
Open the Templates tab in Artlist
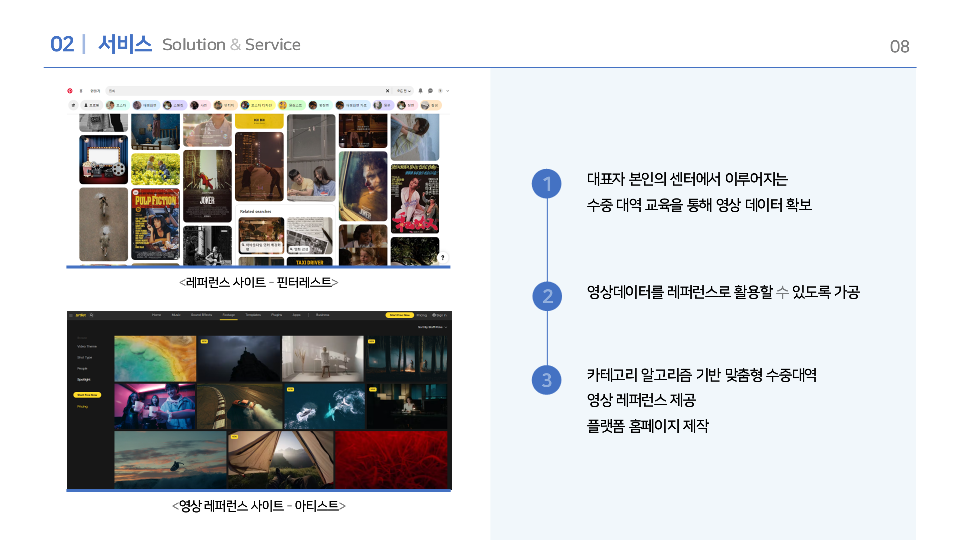coord(253,315)
